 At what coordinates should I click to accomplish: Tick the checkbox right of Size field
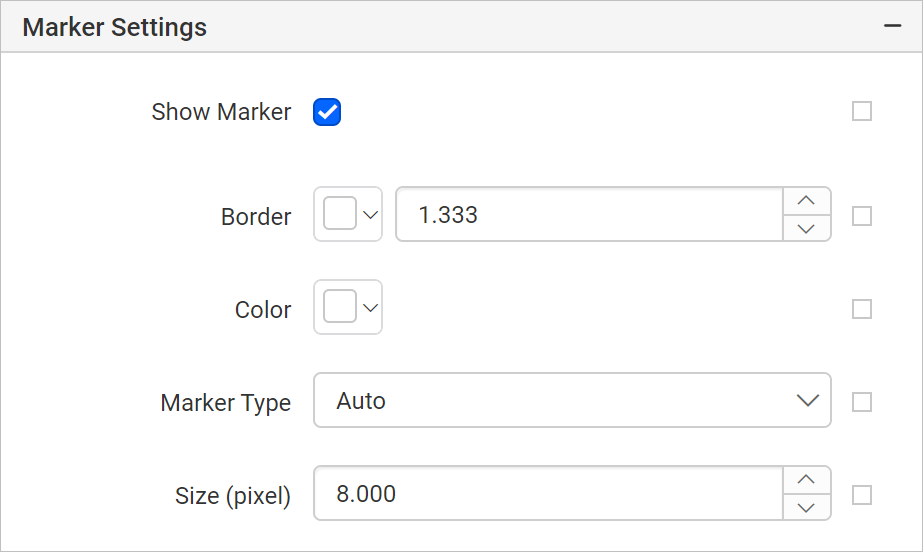[x=862, y=495]
